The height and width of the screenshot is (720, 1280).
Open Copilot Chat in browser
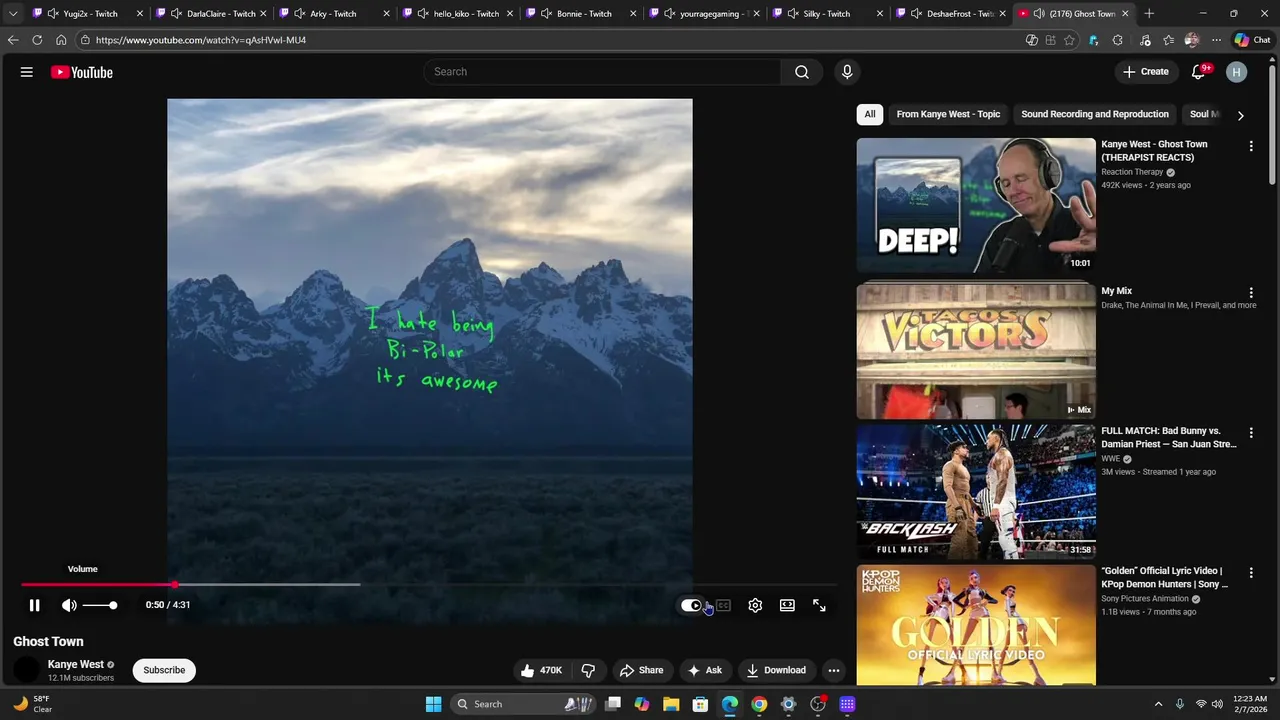[1252, 40]
